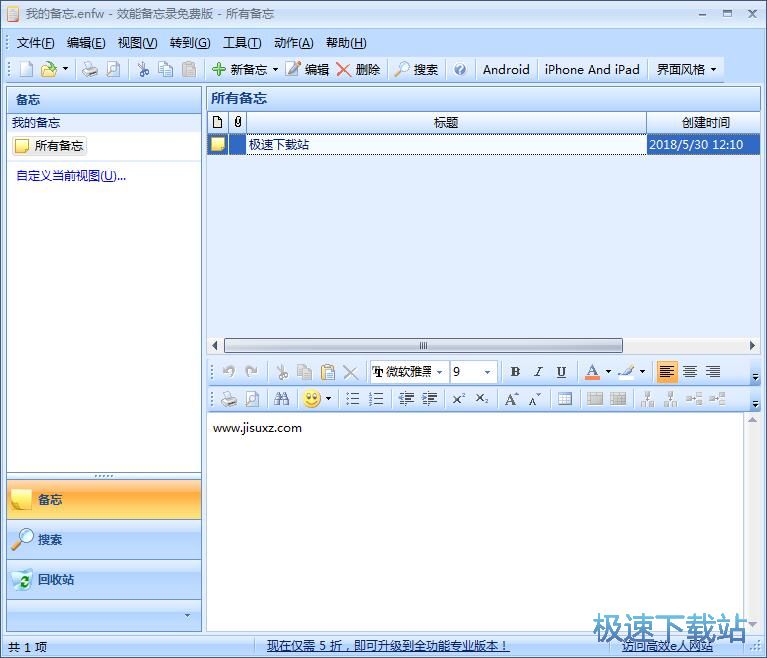Click the 标题 column header
The height and width of the screenshot is (658, 767).
pyautogui.click(x=446, y=122)
